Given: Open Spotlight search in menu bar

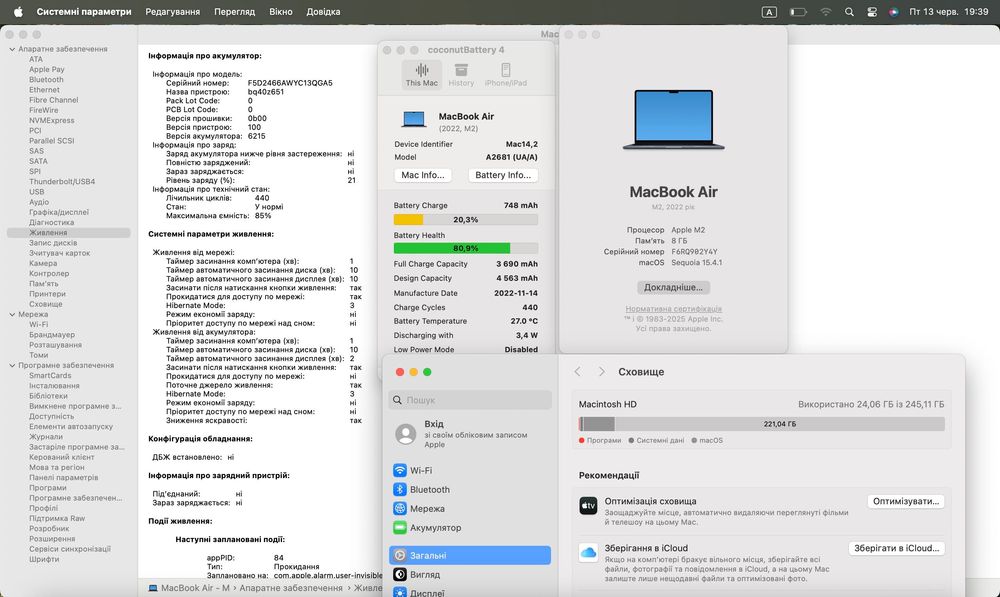Looking at the screenshot, I should pyautogui.click(x=849, y=11).
